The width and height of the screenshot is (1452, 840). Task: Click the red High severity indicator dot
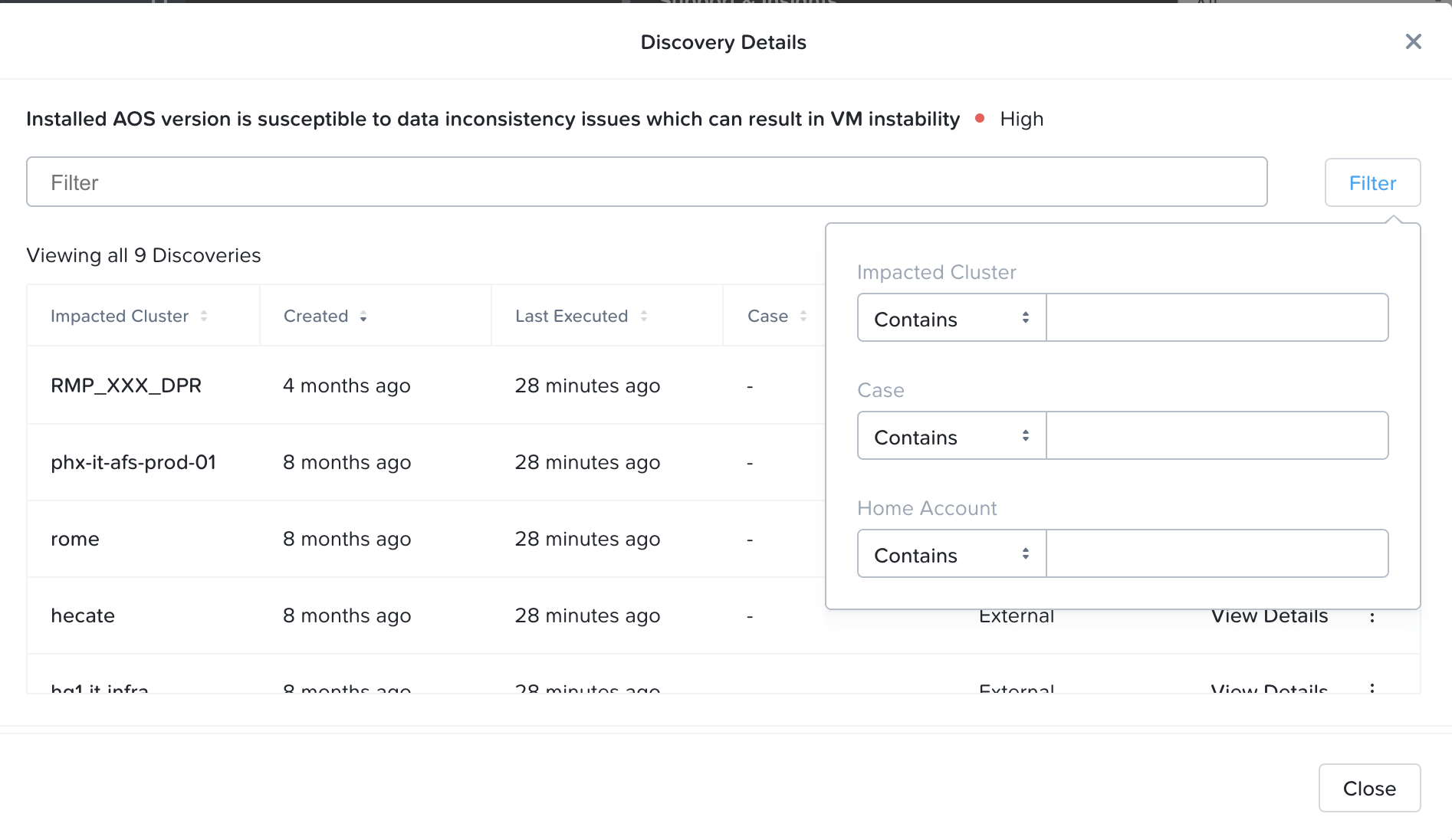(x=980, y=118)
